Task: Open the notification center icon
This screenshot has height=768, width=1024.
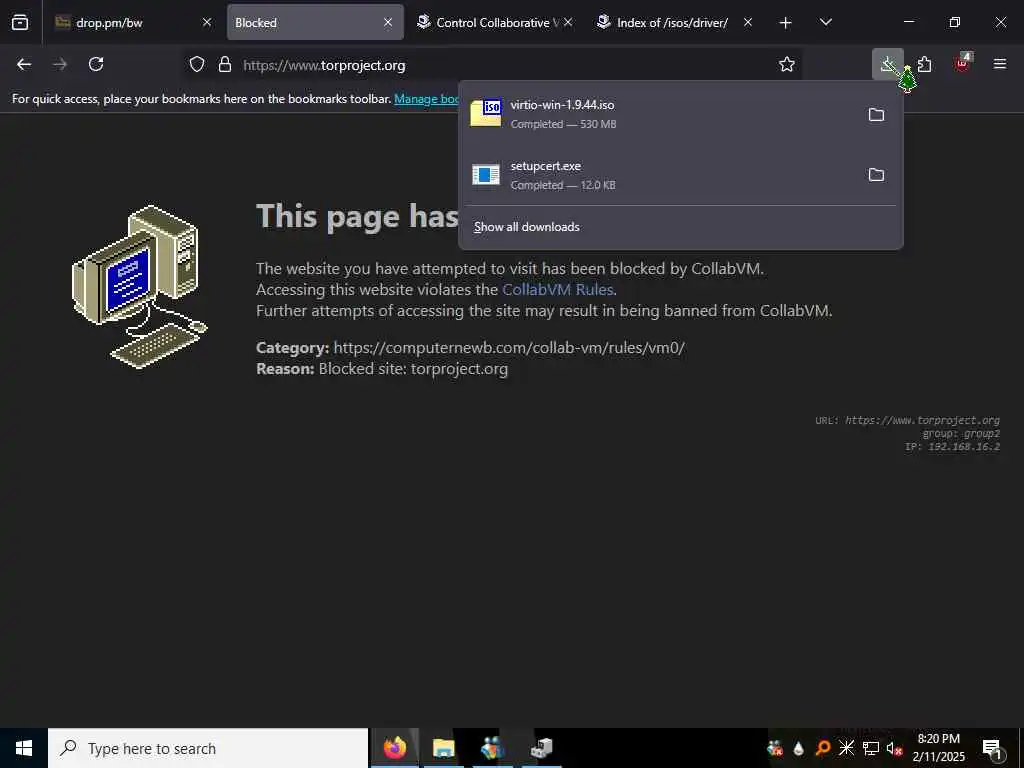Action: pyautogui.click(x=992, y=748)
